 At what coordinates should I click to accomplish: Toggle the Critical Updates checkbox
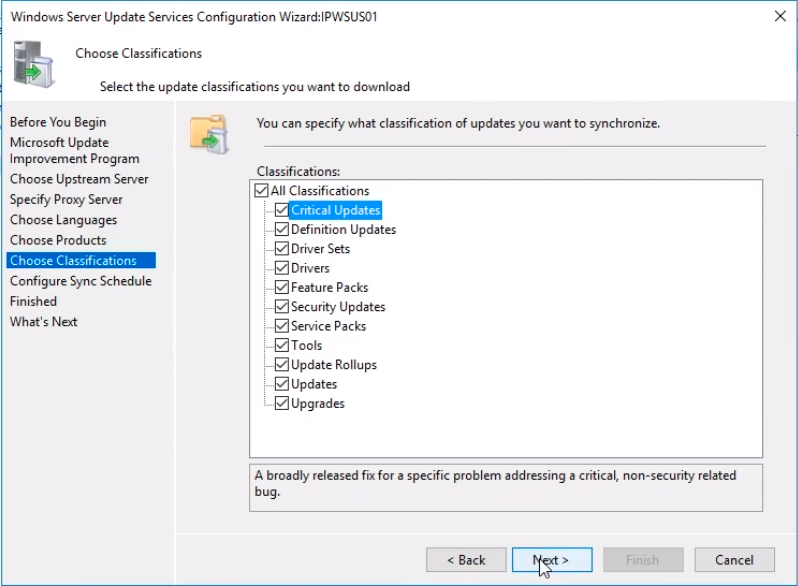(281, 210)
